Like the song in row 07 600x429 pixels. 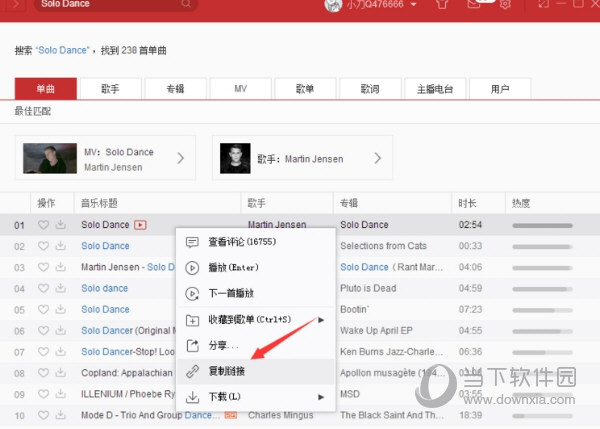pos(43,351)
